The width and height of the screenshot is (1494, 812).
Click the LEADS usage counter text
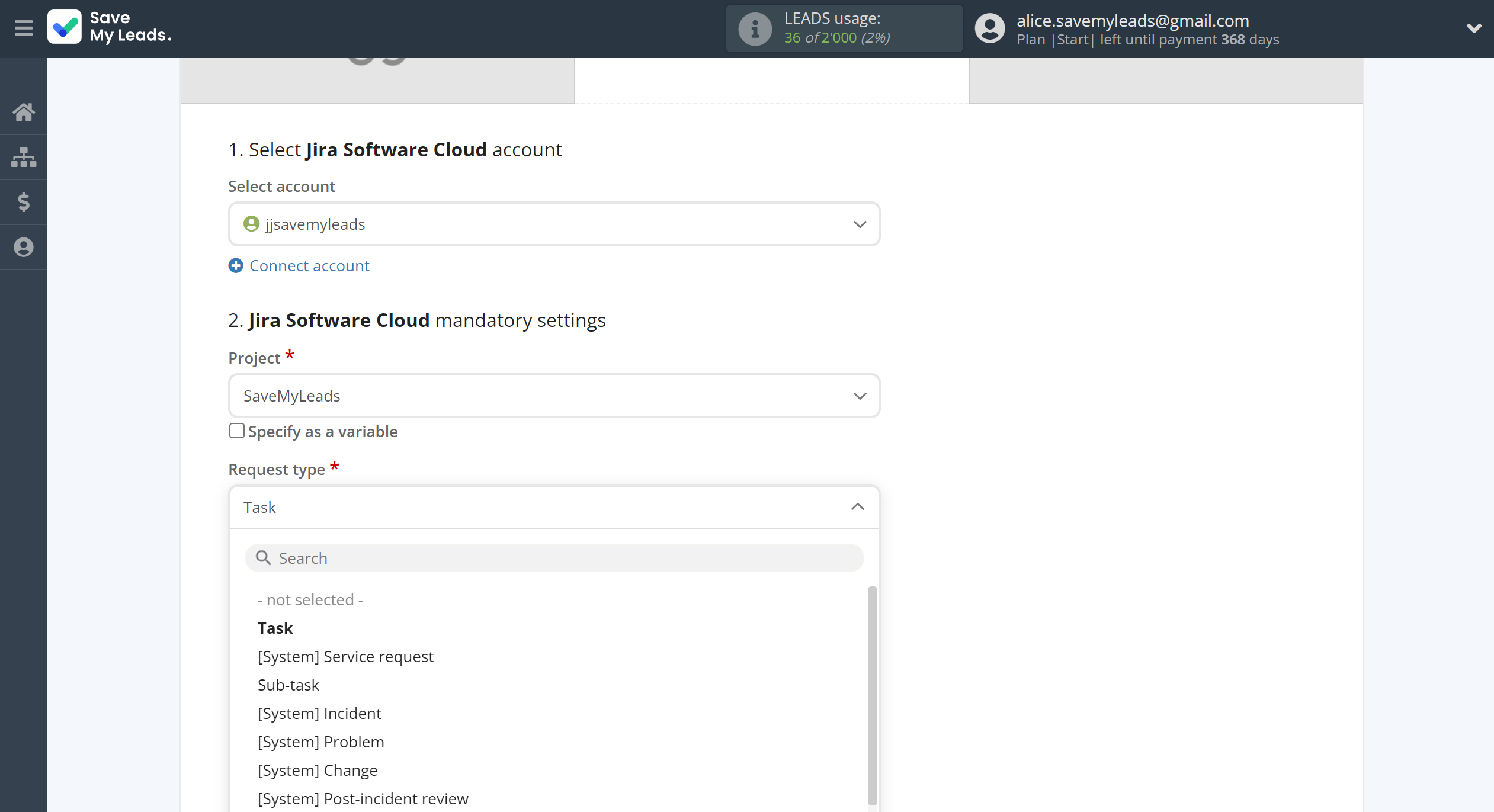tap(836, 37)
